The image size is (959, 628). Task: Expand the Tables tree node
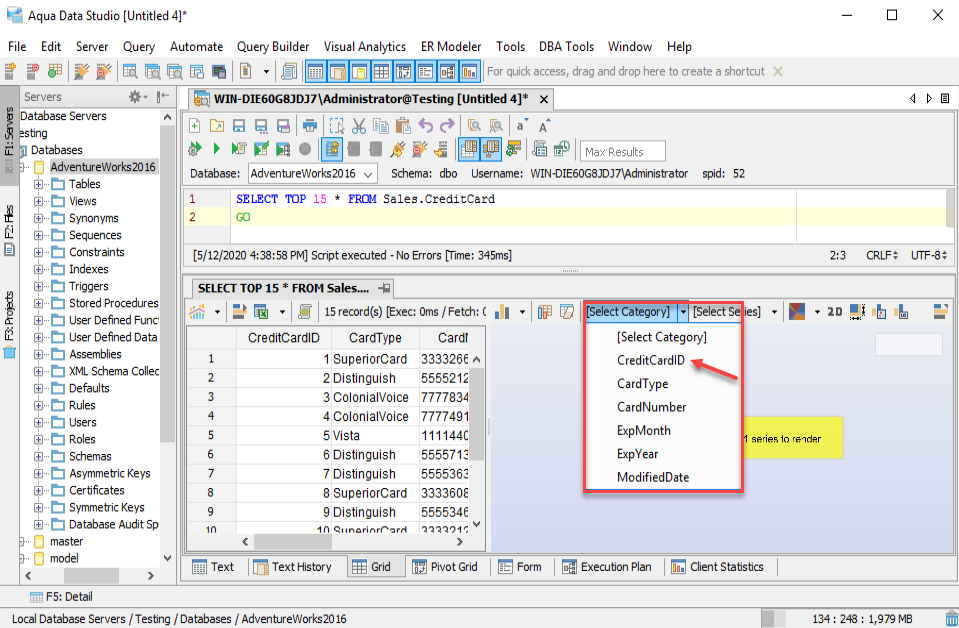[39, 184]
